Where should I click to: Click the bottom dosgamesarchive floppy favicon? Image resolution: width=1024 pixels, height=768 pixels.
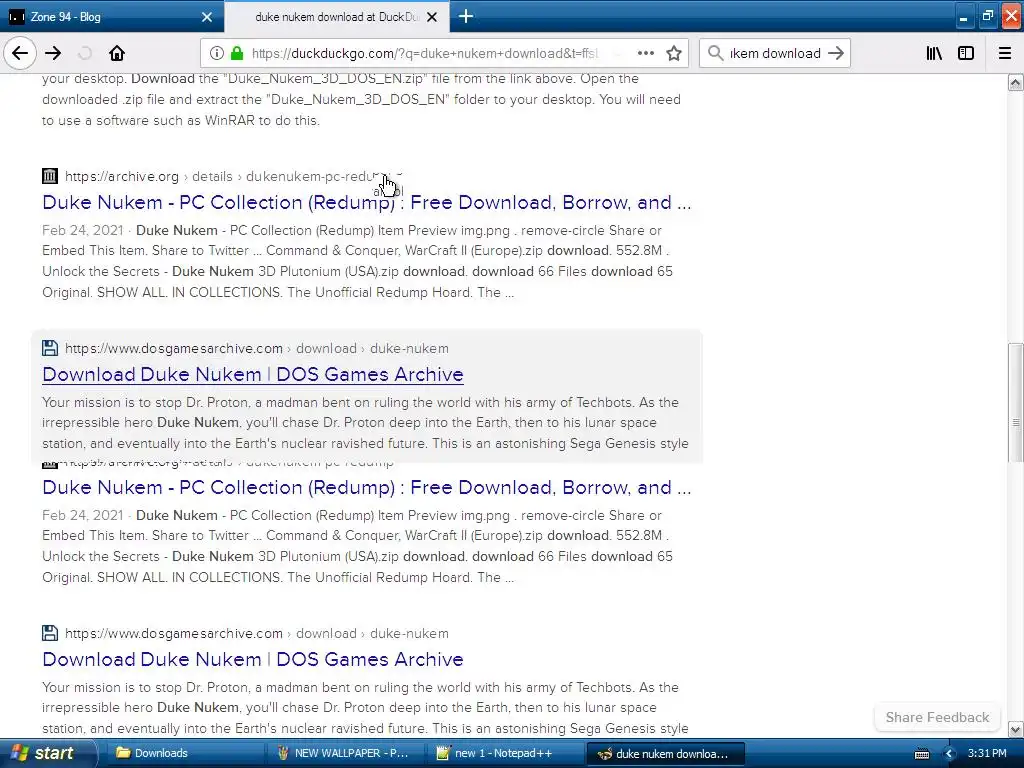(x=50, y=633)
